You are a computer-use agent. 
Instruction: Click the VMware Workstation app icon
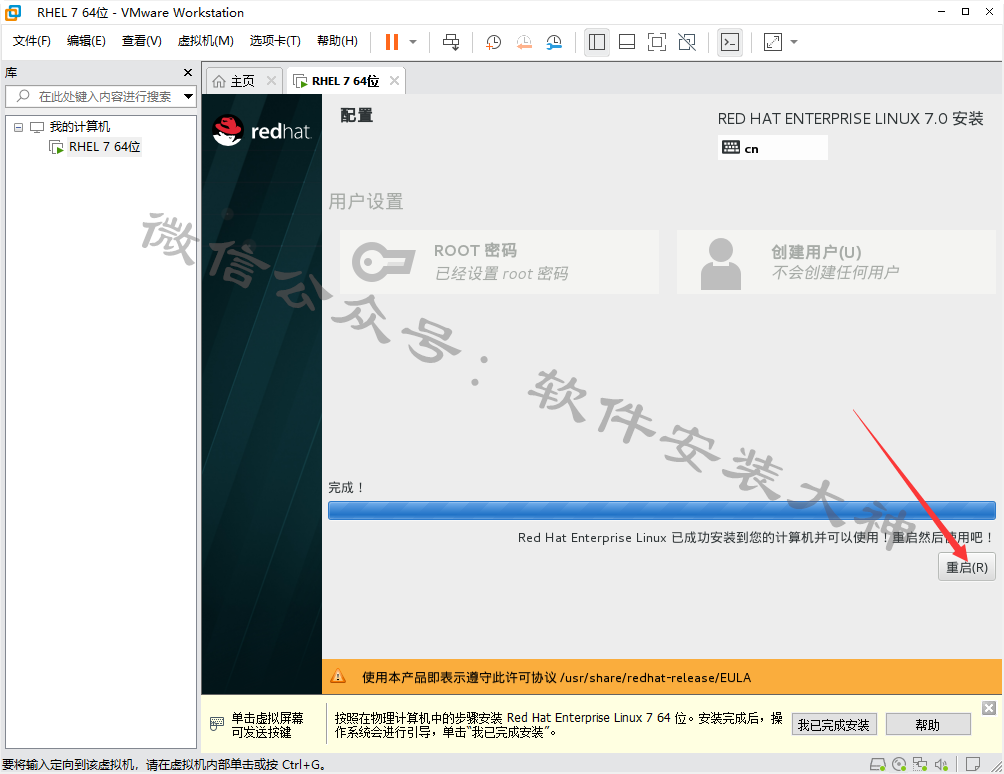pyautogui.click(x=13, y=12)
